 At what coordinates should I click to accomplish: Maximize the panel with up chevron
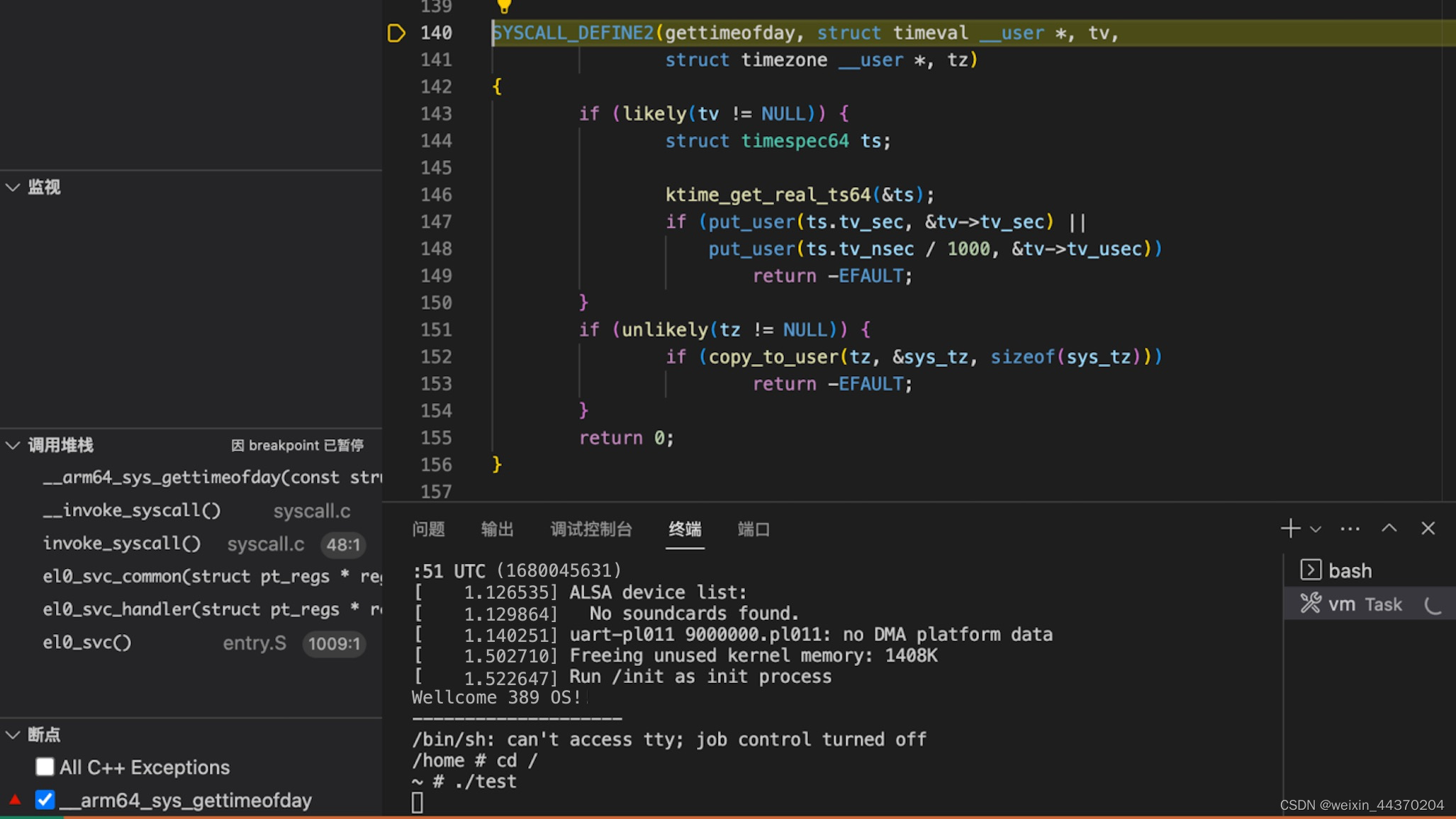click(1389, 529)
